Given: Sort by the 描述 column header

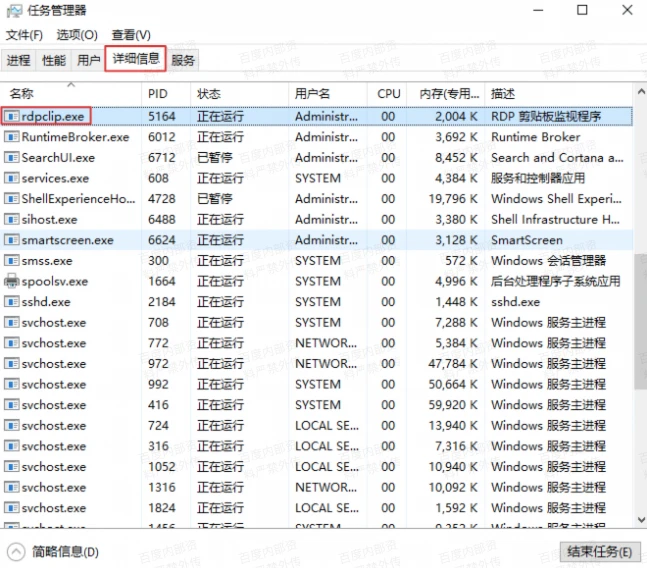Looking at the screenshot, I should [x=559, y=94].
